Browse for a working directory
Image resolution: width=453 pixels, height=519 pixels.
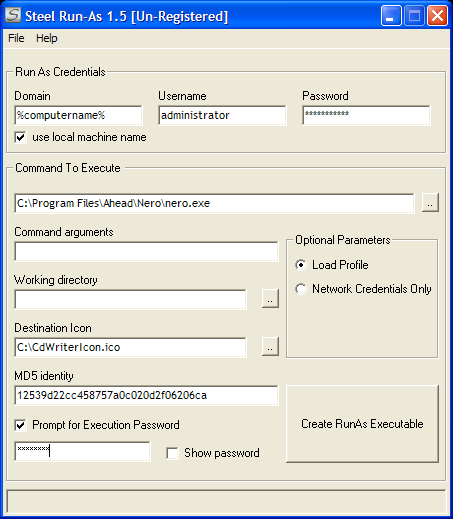[x=270, y=299]
